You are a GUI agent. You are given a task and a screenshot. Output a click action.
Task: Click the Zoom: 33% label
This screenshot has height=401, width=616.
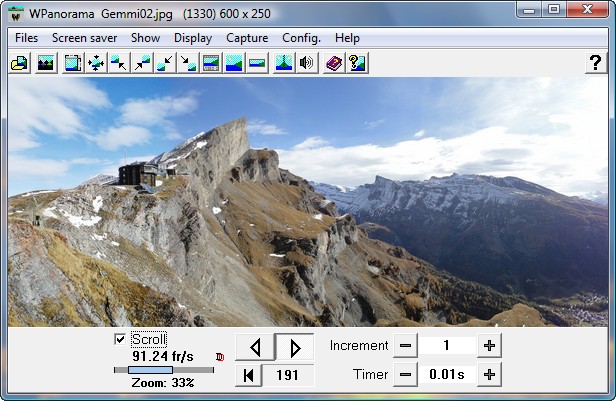point(163,383)
